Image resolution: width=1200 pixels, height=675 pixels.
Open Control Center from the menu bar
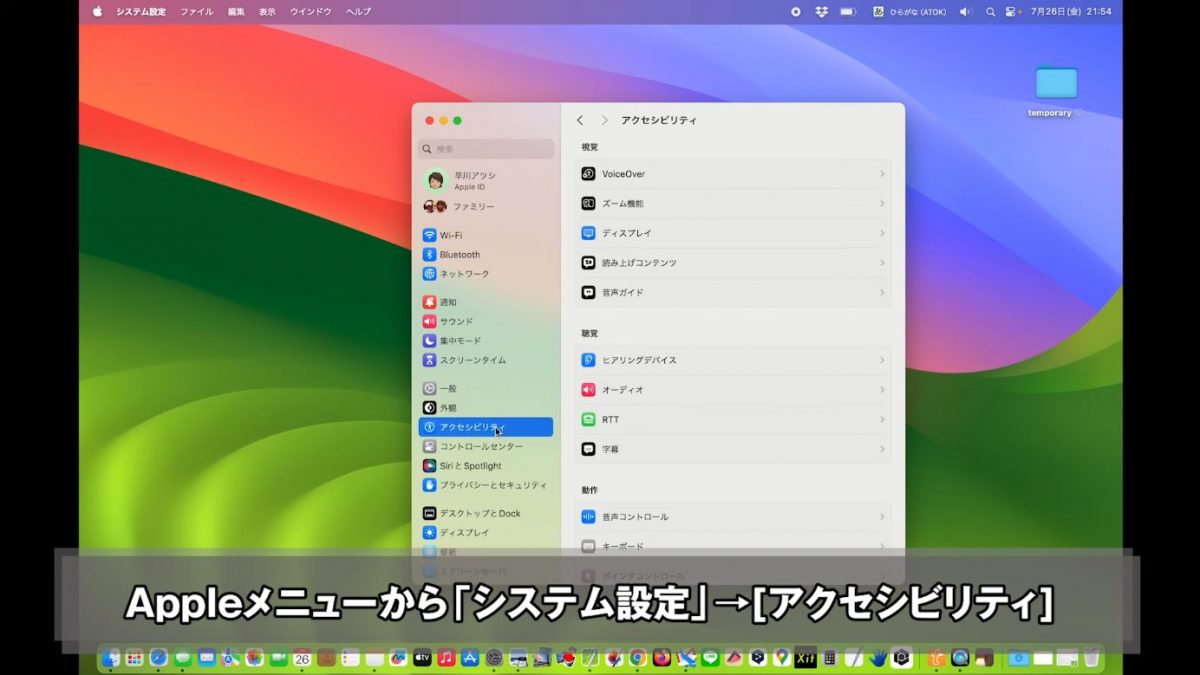pos(1011,12)
